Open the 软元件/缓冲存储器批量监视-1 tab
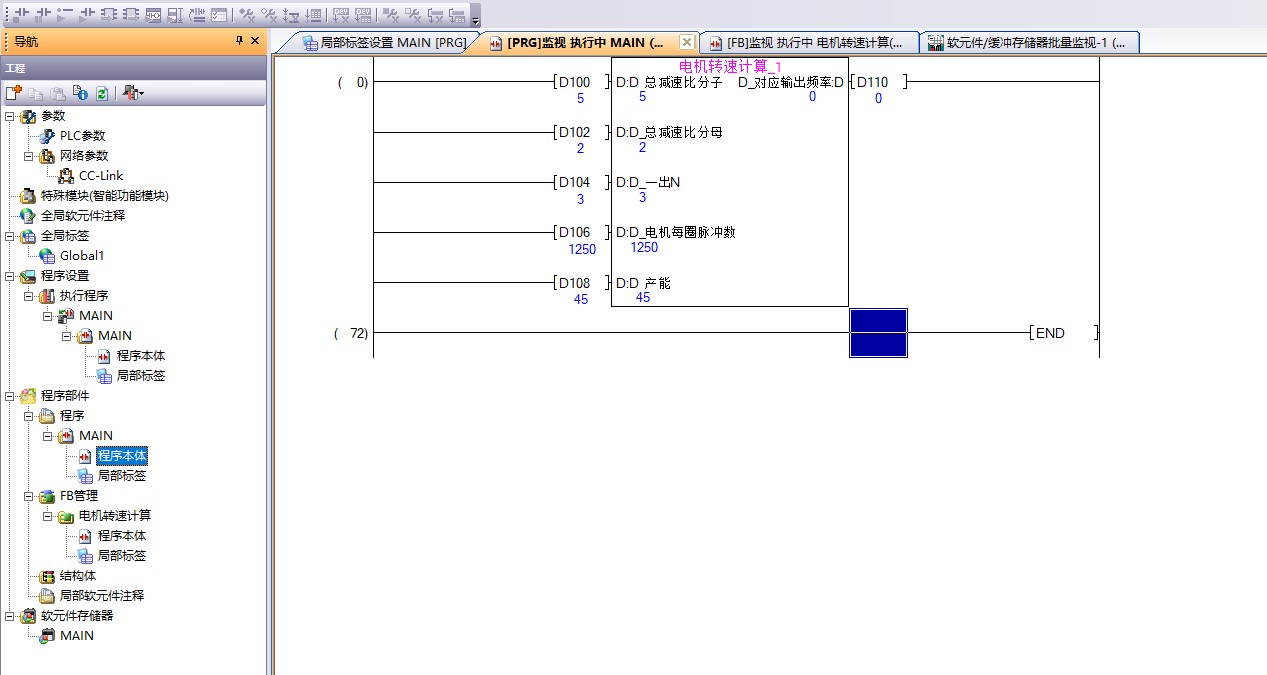Screen dimensions: 1267x675 (x=1028, y=43)
